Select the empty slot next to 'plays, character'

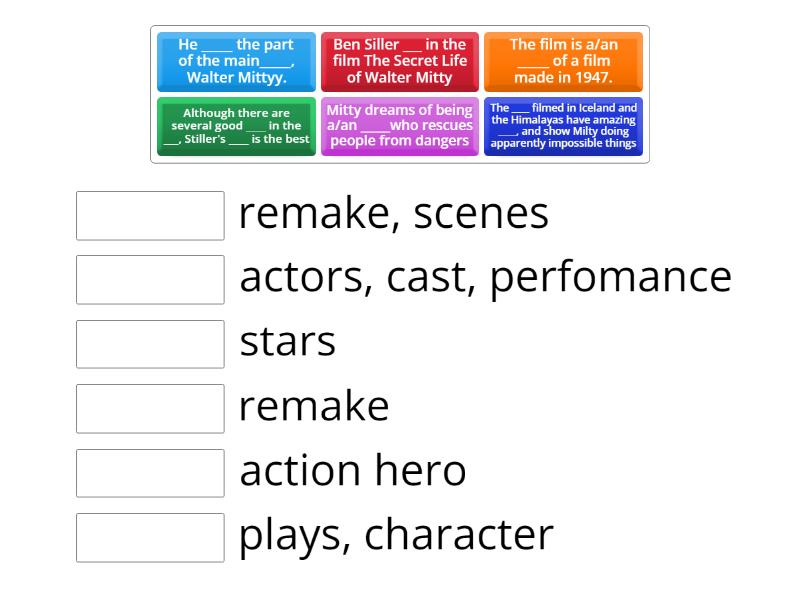point(149,537)
